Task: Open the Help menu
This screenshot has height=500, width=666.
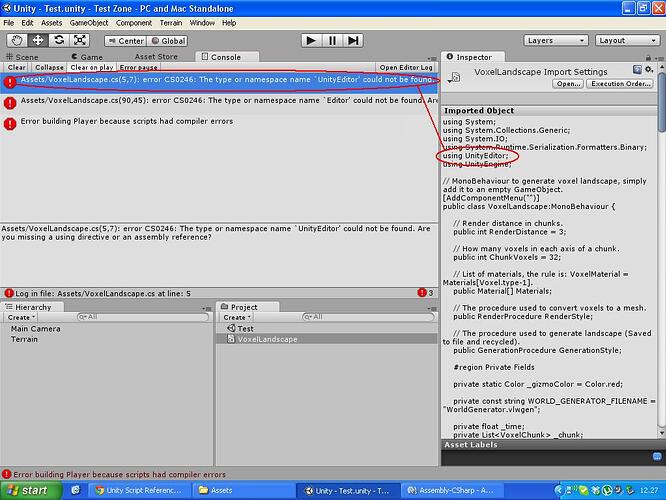Action: 229,23
